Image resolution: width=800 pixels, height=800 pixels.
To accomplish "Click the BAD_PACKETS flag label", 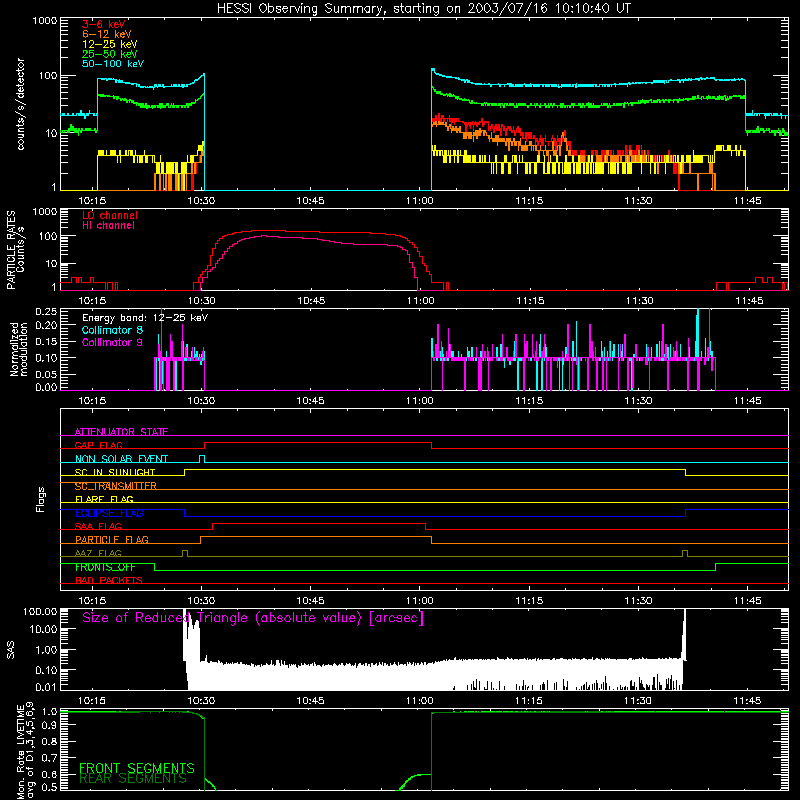I will pos(109,580).
